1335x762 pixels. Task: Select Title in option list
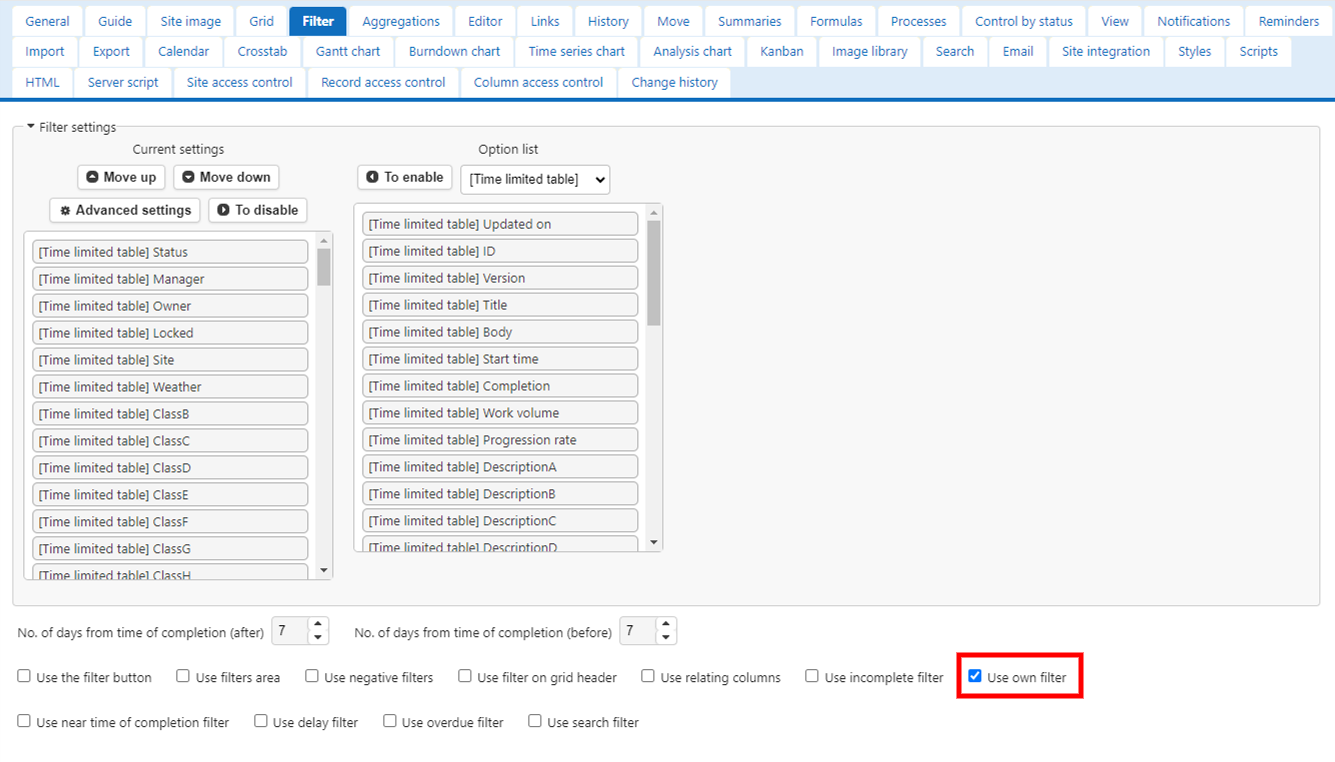500,305
